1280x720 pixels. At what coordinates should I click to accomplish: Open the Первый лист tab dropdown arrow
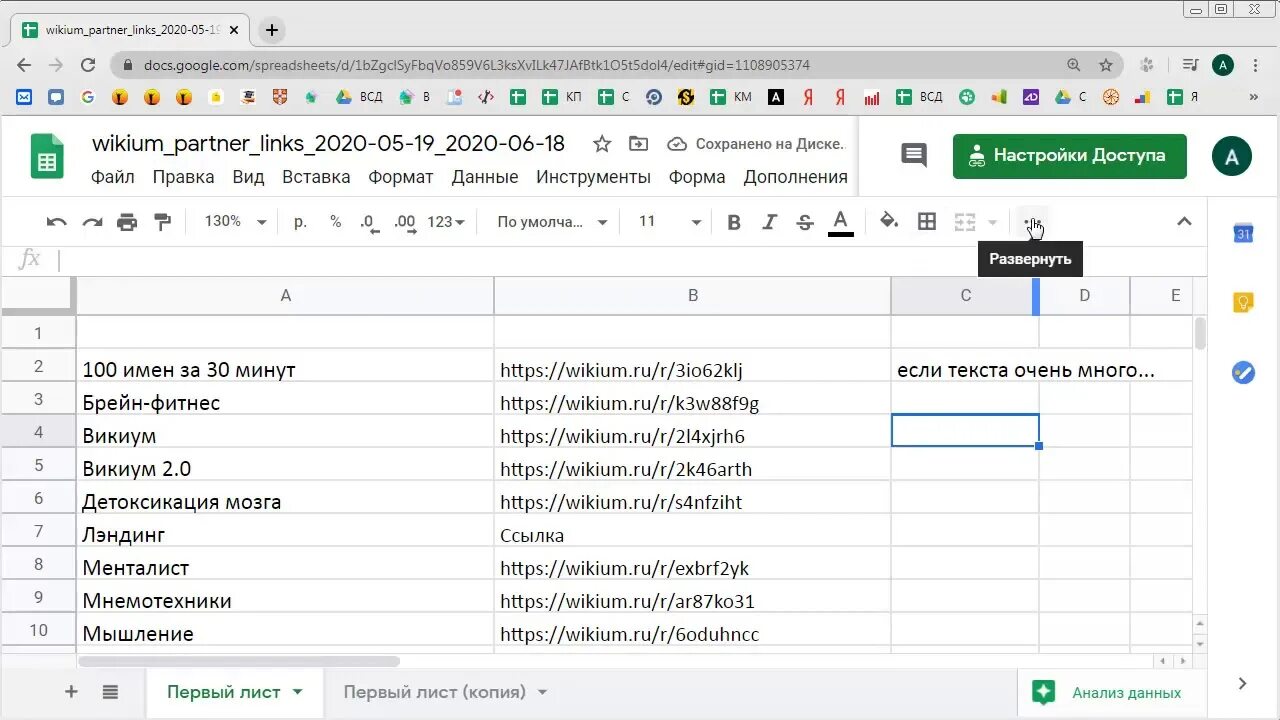297,692
